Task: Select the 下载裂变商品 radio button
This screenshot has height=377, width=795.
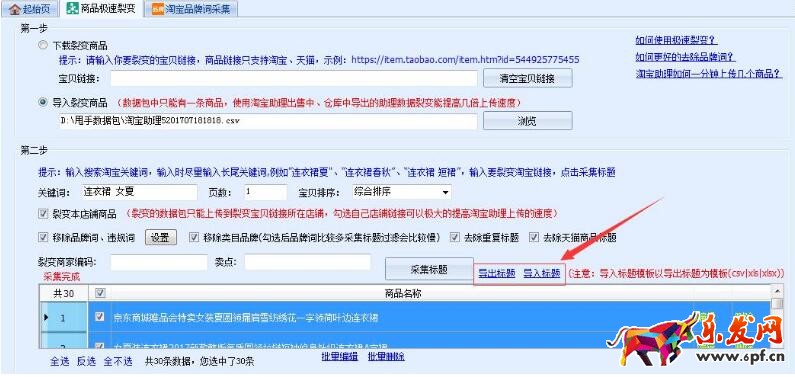Action: pyautogui.click(x=43, y=45)
